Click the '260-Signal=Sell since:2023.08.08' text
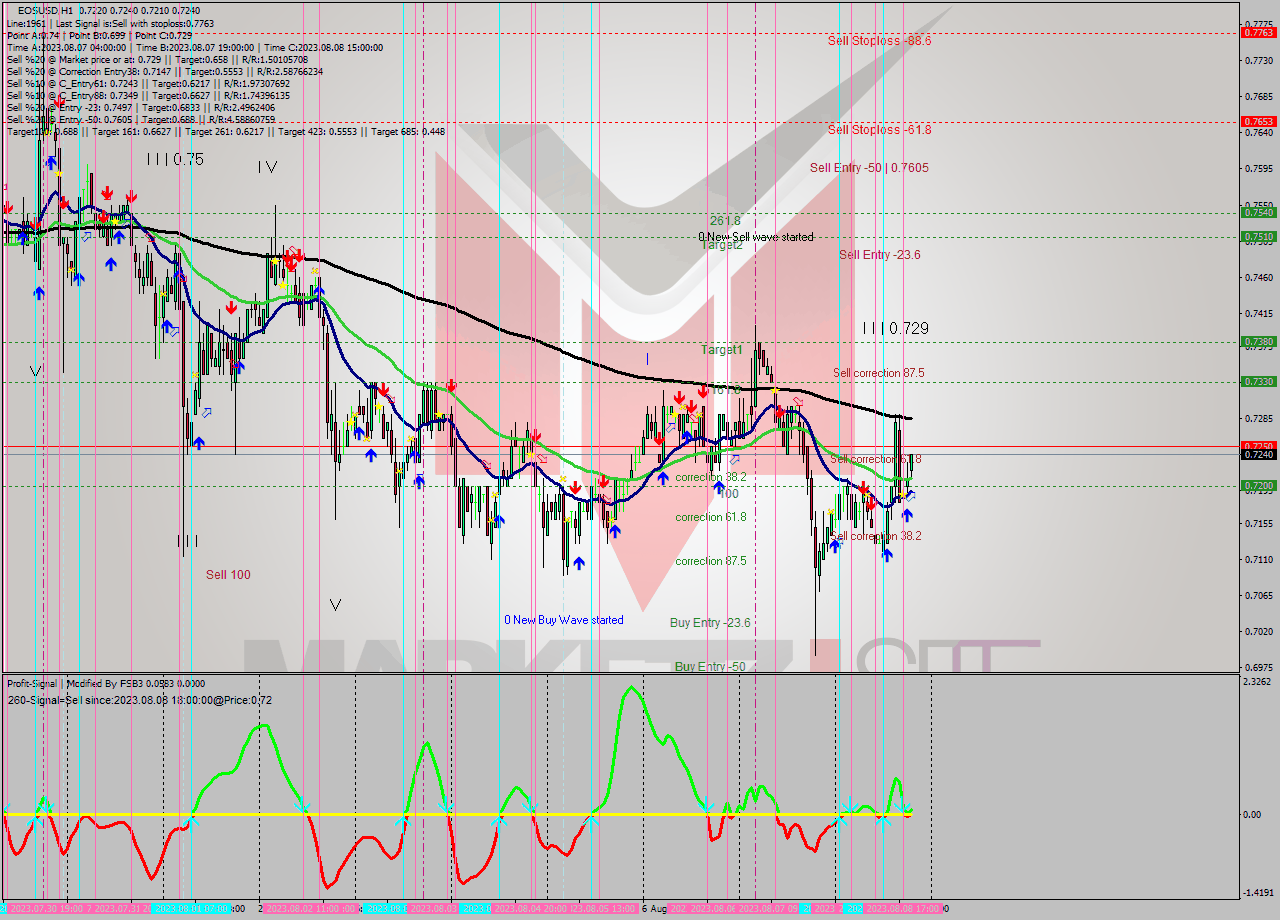The width and height of the screenshot is (1280, 920). click(x=140, y=700)
